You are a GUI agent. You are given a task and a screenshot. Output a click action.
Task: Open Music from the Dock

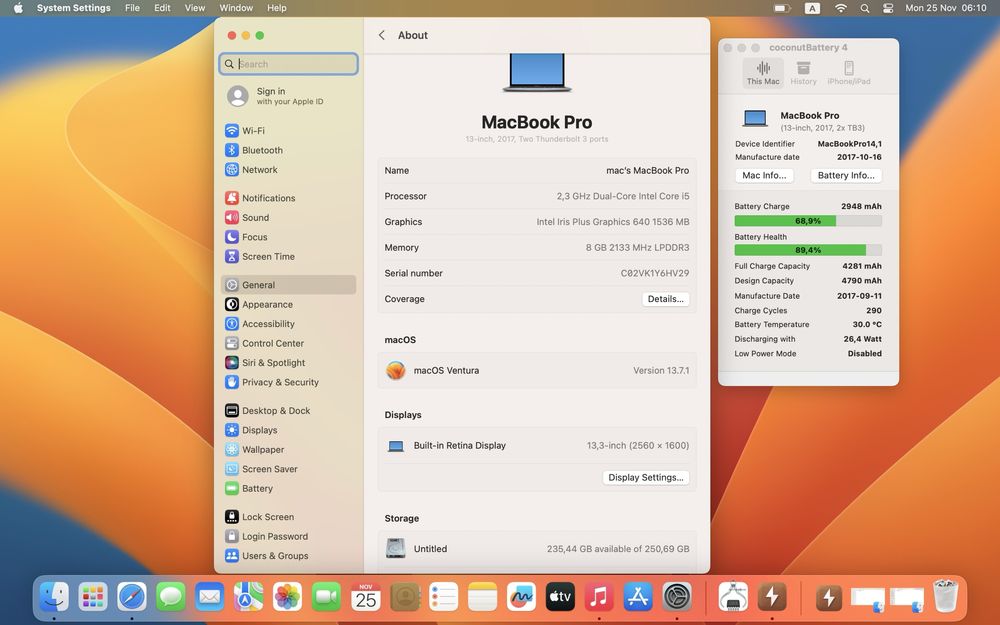coord(598,598)
